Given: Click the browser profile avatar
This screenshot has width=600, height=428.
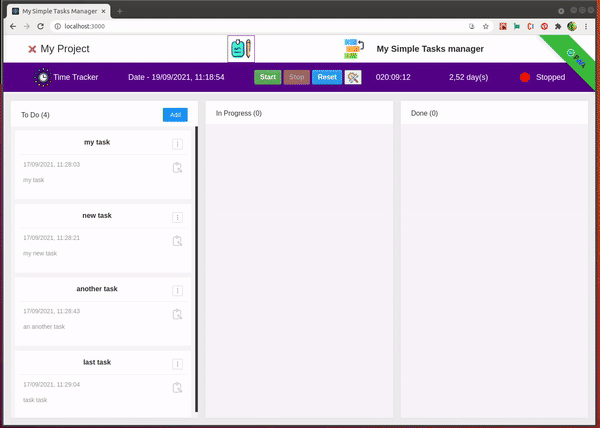Looking at the screenshot, I should click(x=572, y=26).
